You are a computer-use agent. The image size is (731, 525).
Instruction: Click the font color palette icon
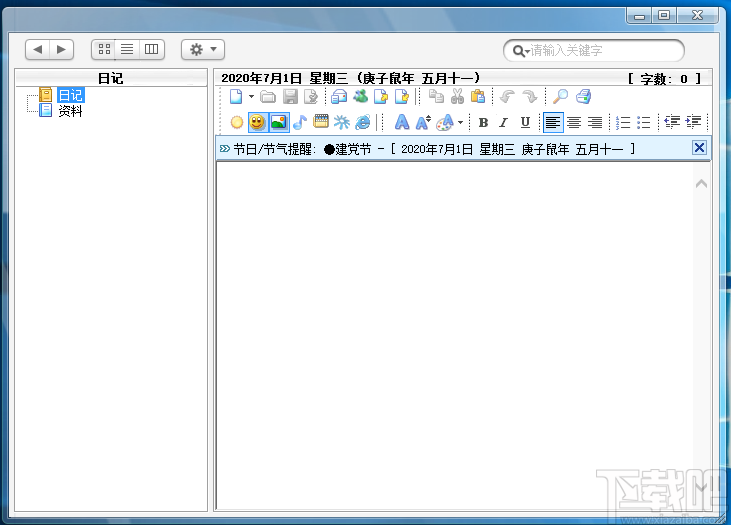click(x=445, y=123)
